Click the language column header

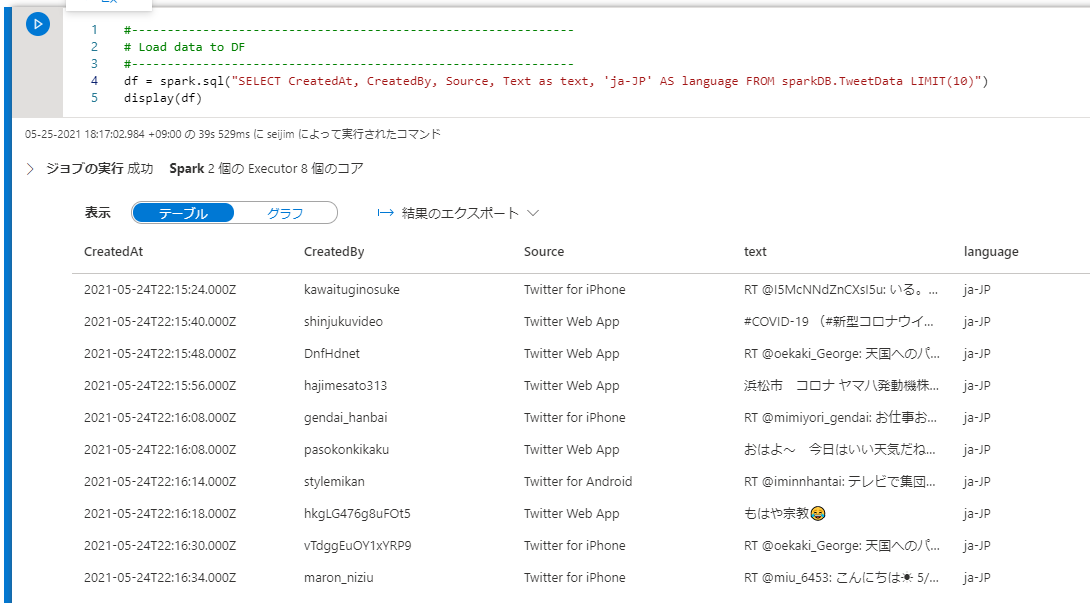991,252
